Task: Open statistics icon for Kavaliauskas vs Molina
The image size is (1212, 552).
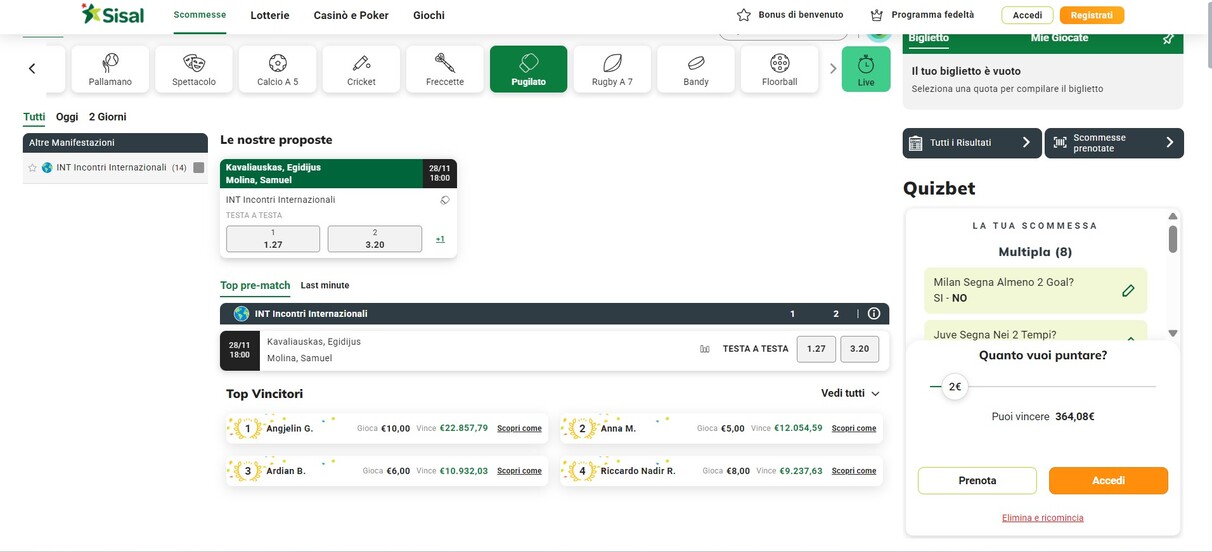Action: pos(705,349)
